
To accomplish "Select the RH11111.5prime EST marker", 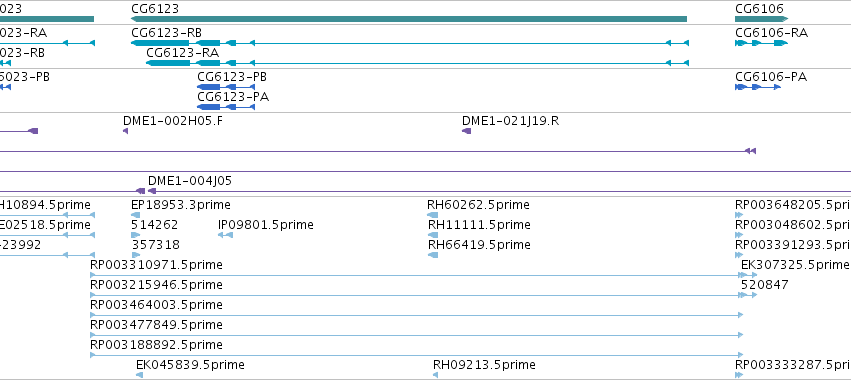I will pos(433,235).
